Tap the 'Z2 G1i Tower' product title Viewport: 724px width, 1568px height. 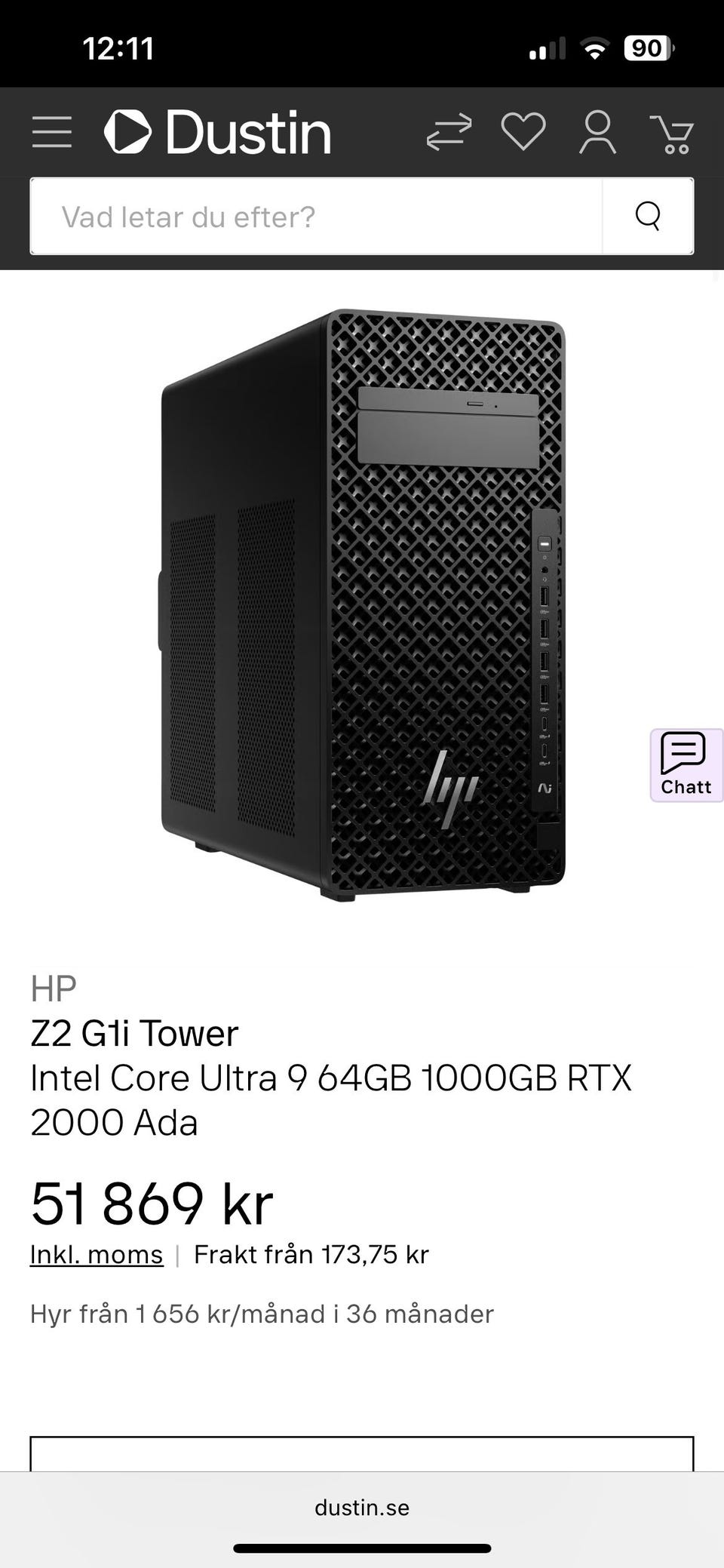[134, 1033]
